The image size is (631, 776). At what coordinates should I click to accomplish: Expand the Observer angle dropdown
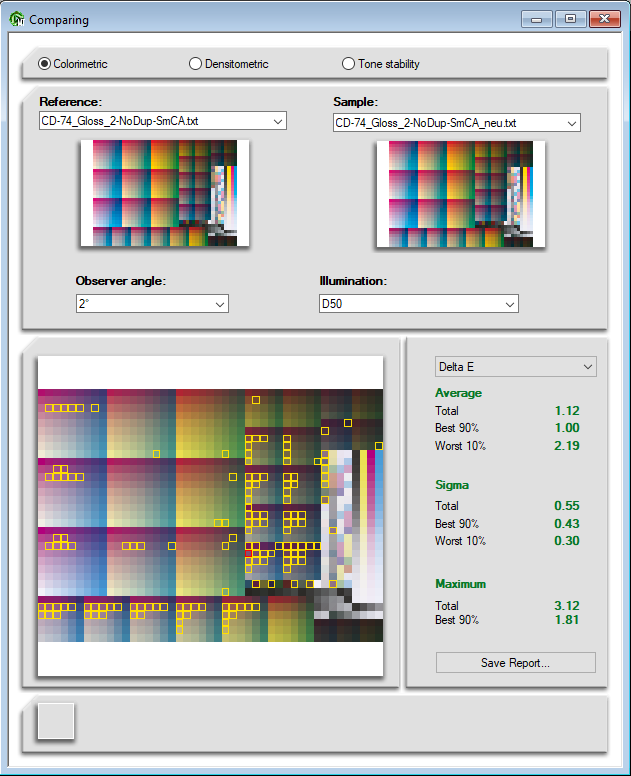click(x=152, y=304)
